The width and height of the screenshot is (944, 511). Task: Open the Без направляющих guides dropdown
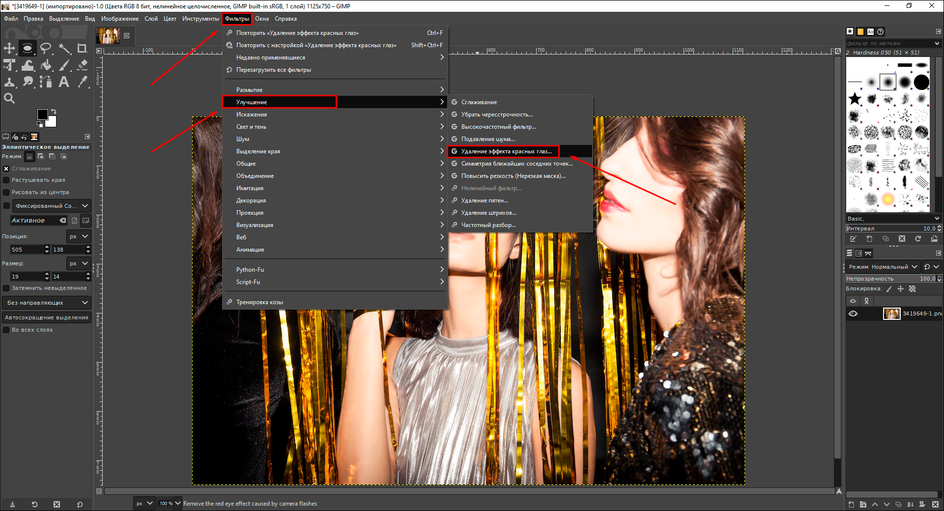click(47, 302)
